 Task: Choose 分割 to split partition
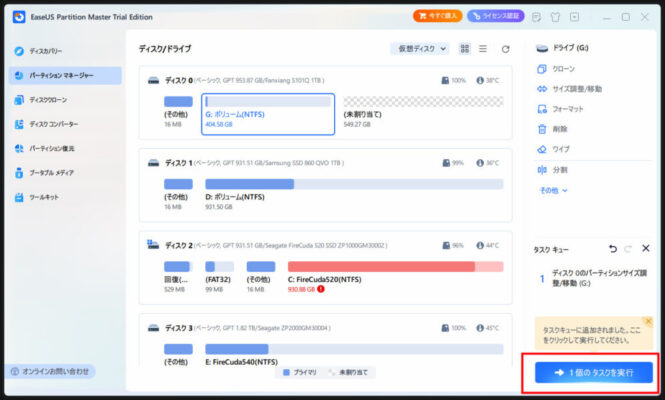coord(552,170)
